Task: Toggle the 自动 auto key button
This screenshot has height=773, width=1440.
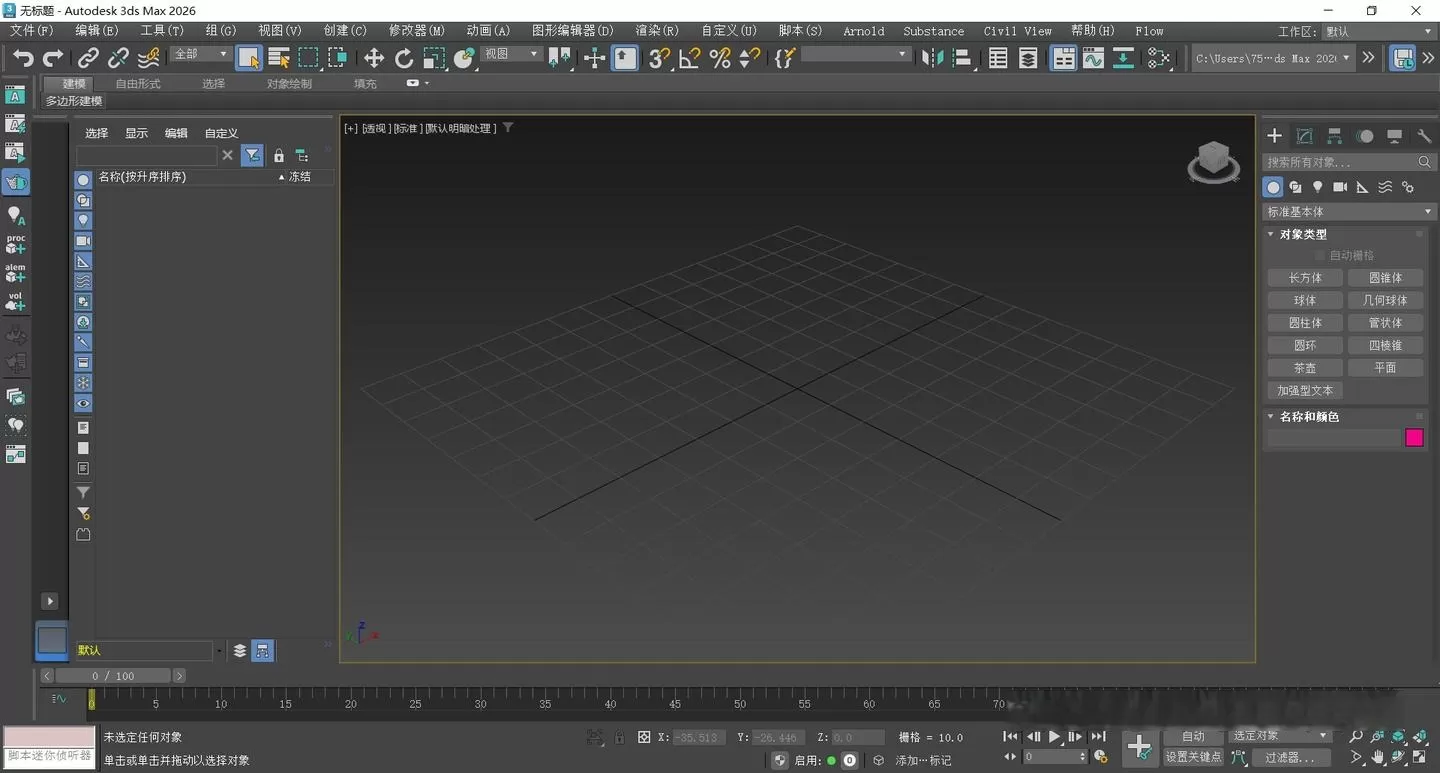Action: [x=1193, y=736]
